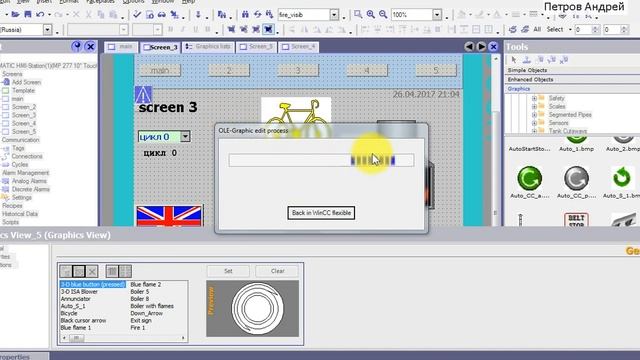Select the British flag graphic on the canvas
Image resolution: width=640 pixels, height=360 pixels.
169,216
